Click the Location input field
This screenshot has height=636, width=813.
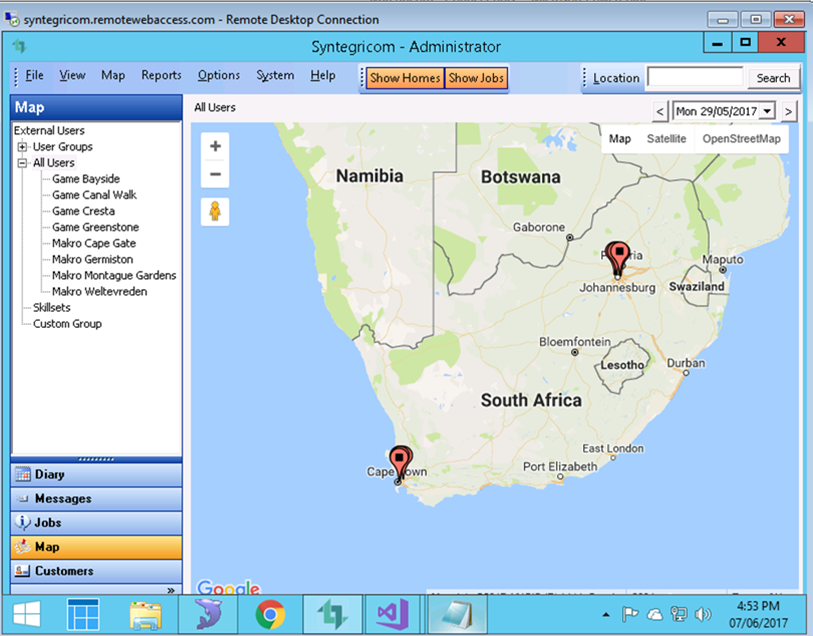point(694,78)
